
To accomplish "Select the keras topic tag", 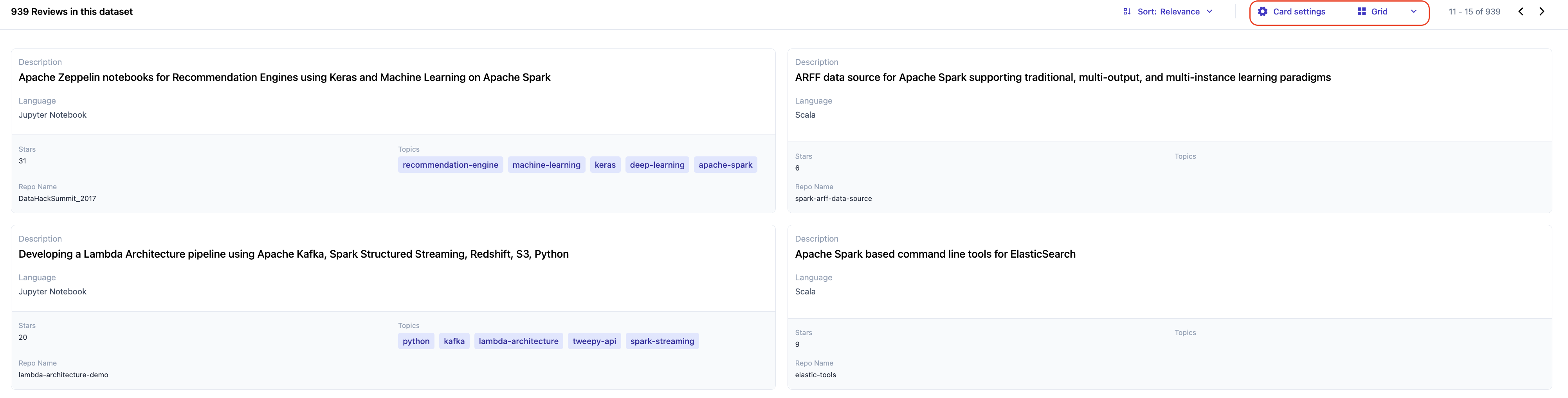I will click(x=604, y=165).
